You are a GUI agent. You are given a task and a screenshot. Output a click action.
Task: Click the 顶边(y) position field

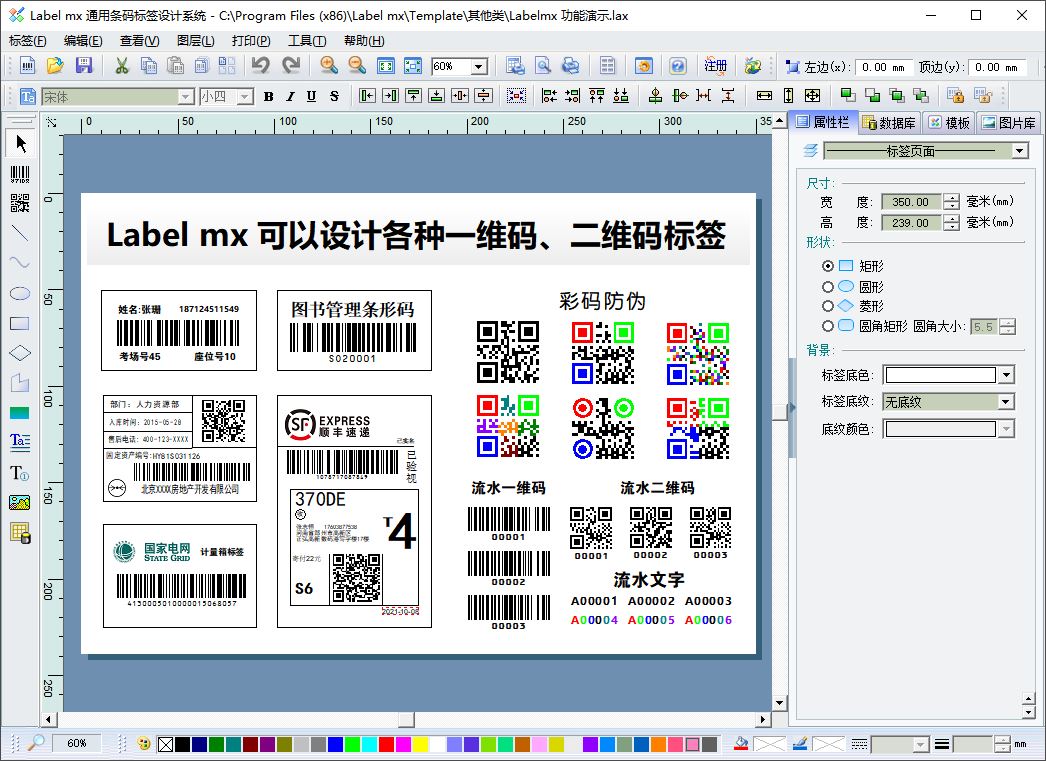(997, 67)
